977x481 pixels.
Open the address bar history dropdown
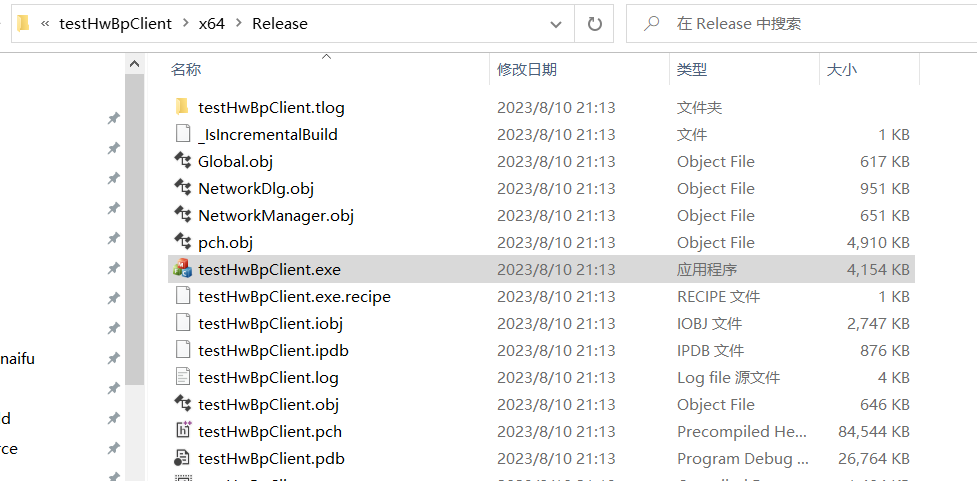click(556, 23)
